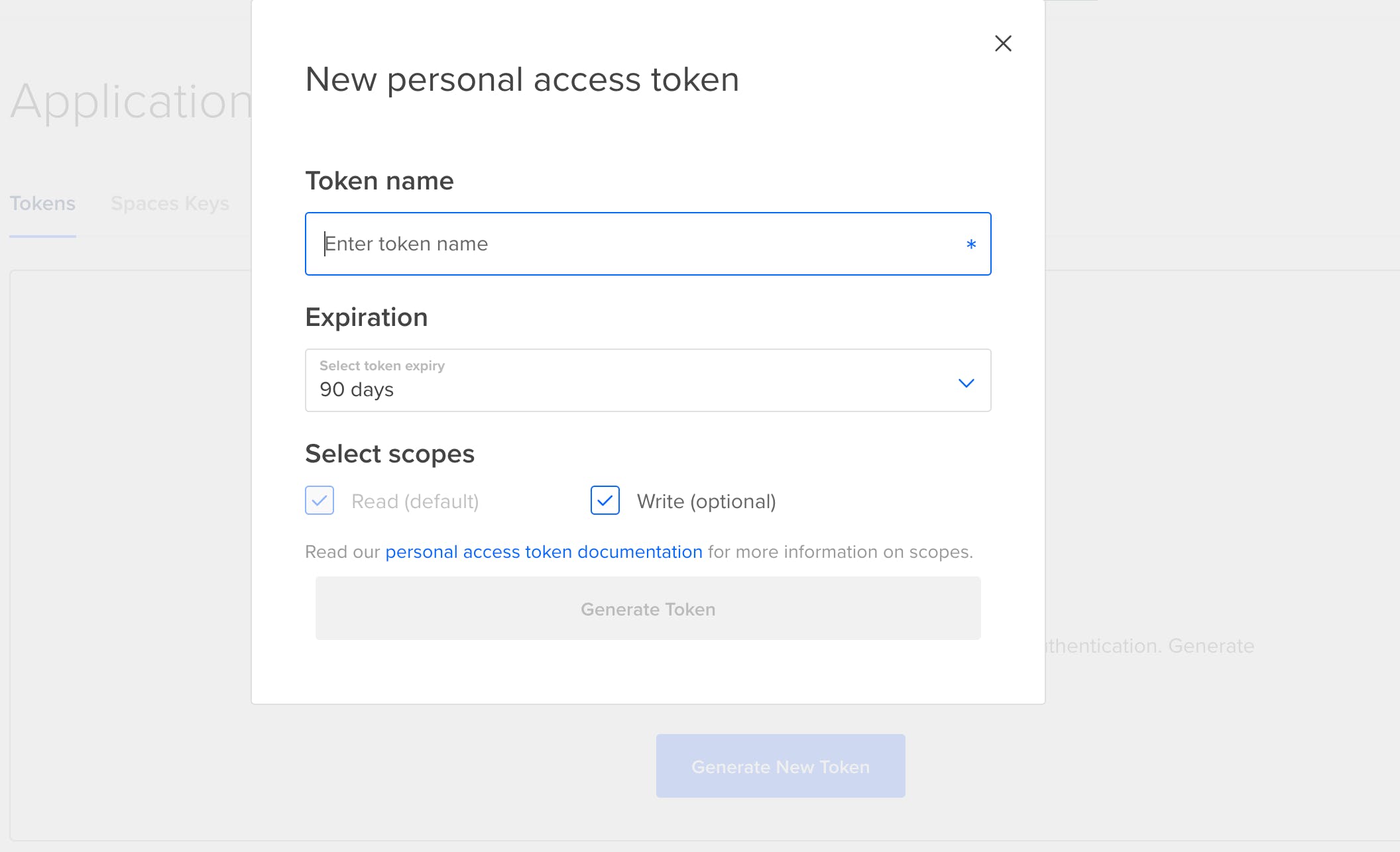The width and height of the screenshot is (1400, 852).
Task: Click the Write (optional) scope label
Action: [706, 502]
